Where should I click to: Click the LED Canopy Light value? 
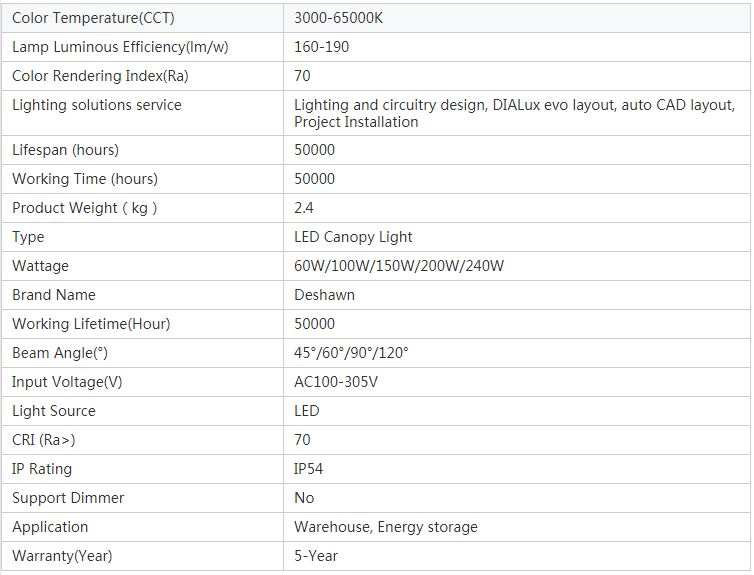pyautogui.click(x=353, y=237)
